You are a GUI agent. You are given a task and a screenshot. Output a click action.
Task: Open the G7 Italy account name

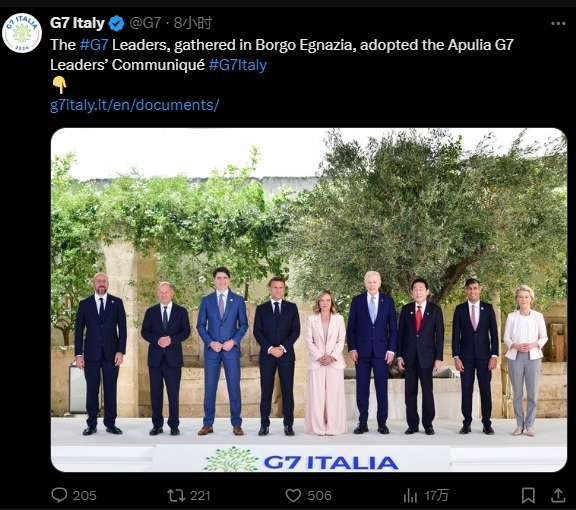(x=77, y=23)
